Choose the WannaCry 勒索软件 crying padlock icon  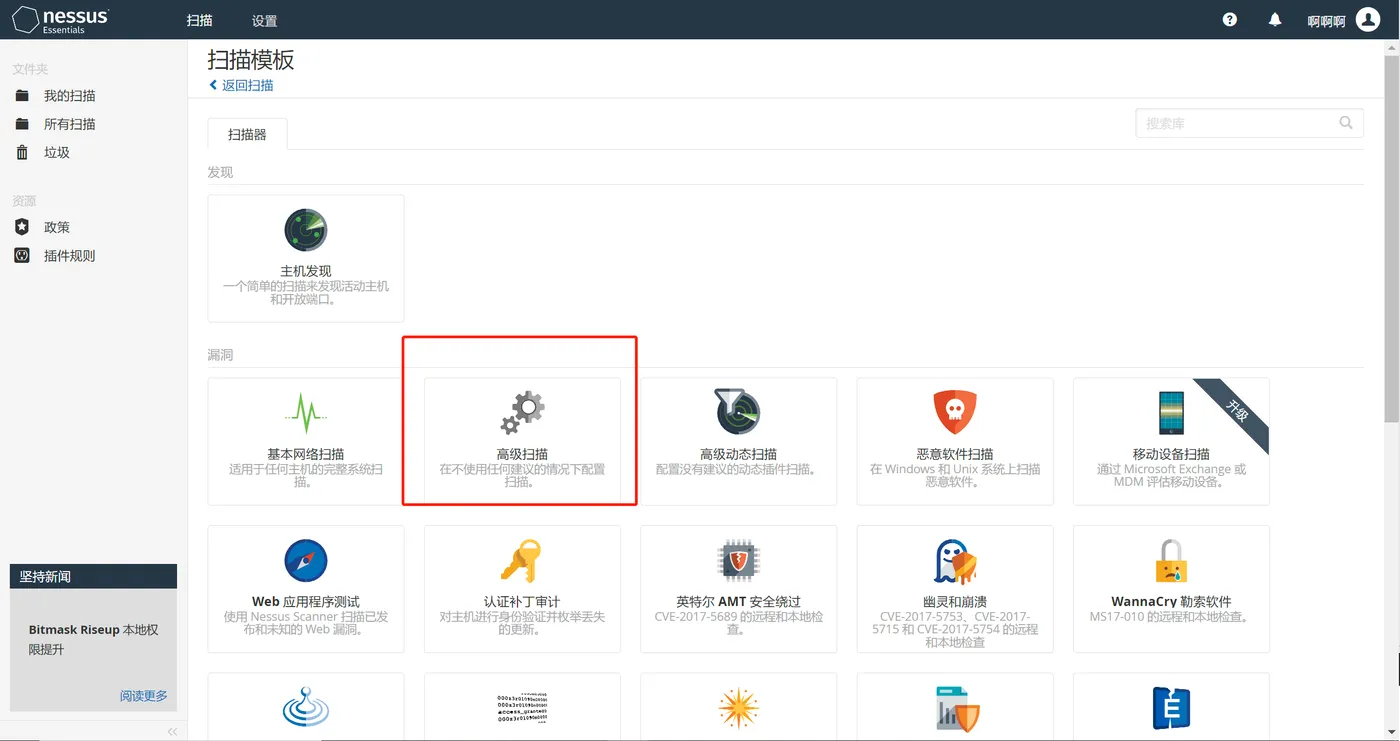click(1171, 560)
